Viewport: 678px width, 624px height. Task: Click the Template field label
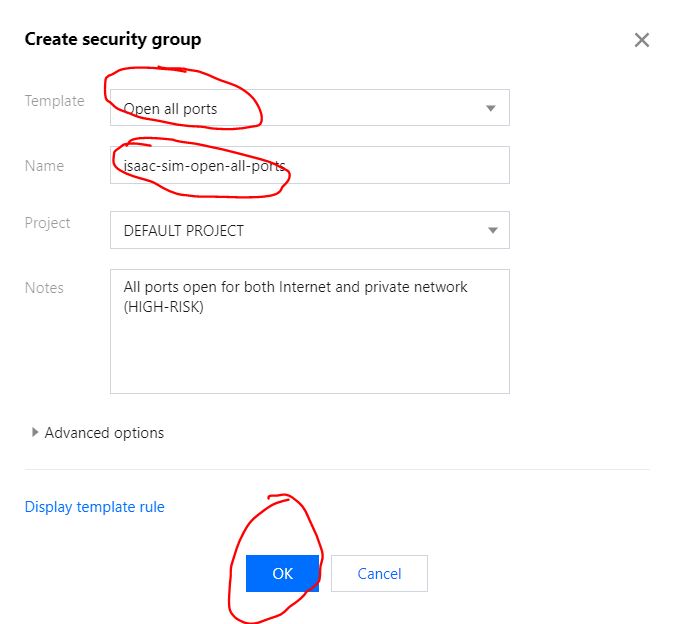[x=54, y=101]
